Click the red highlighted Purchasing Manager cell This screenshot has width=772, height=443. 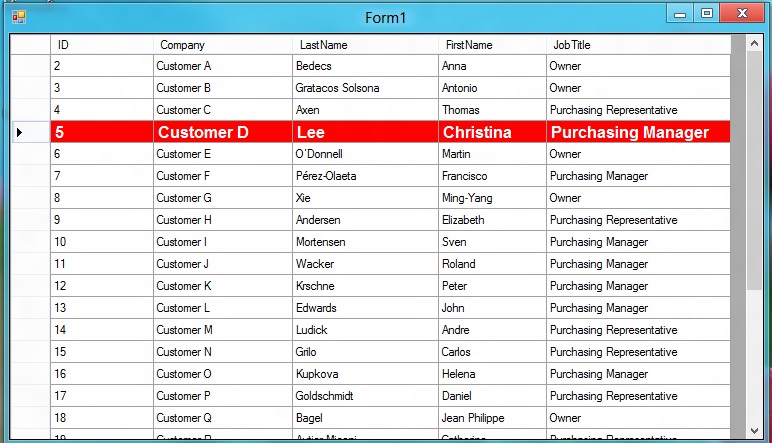point(638,132)
